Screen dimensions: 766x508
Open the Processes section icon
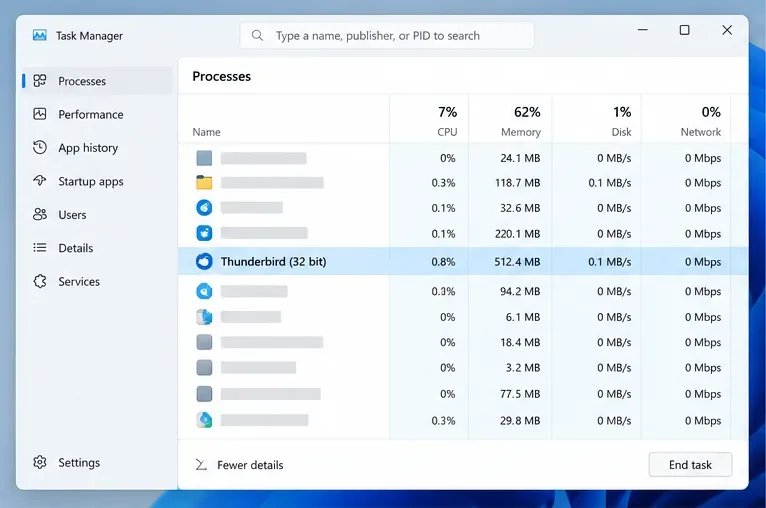click(x=40, y=81)
